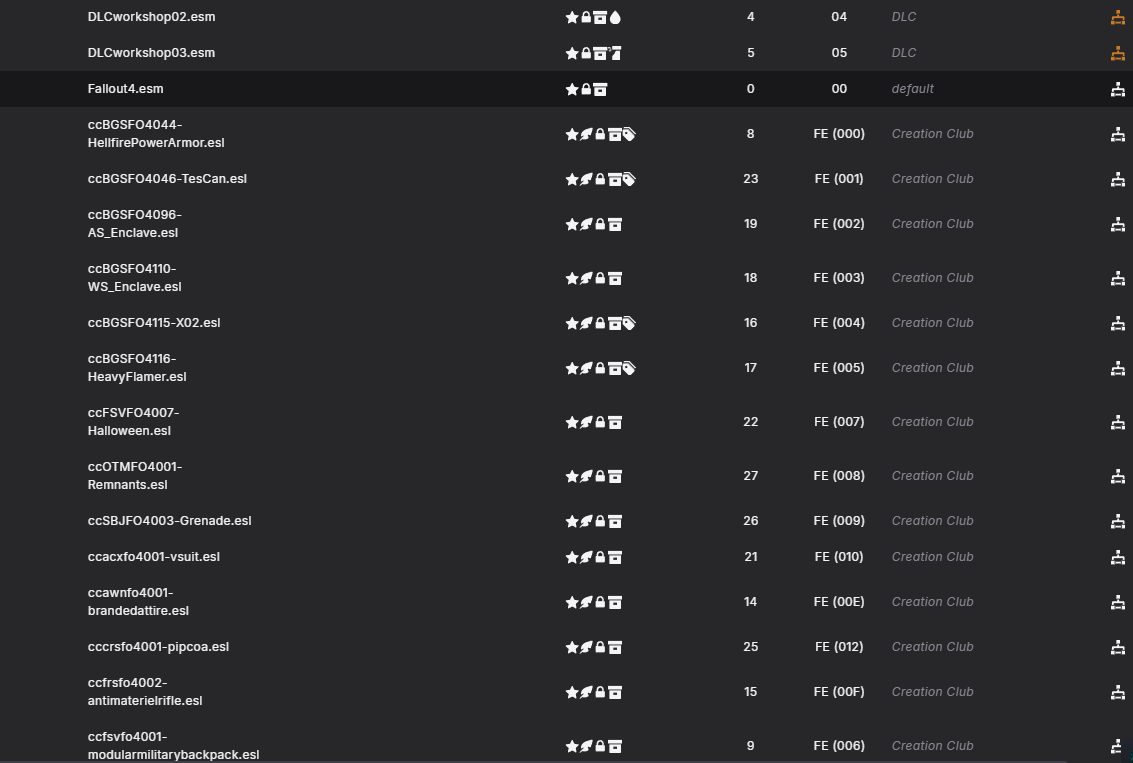This screenshot has width=1133, height=763.
Task: Open the dependency icon for cccrsfo4001-pipcoa.esl
Action: (x=1118, y=647)
